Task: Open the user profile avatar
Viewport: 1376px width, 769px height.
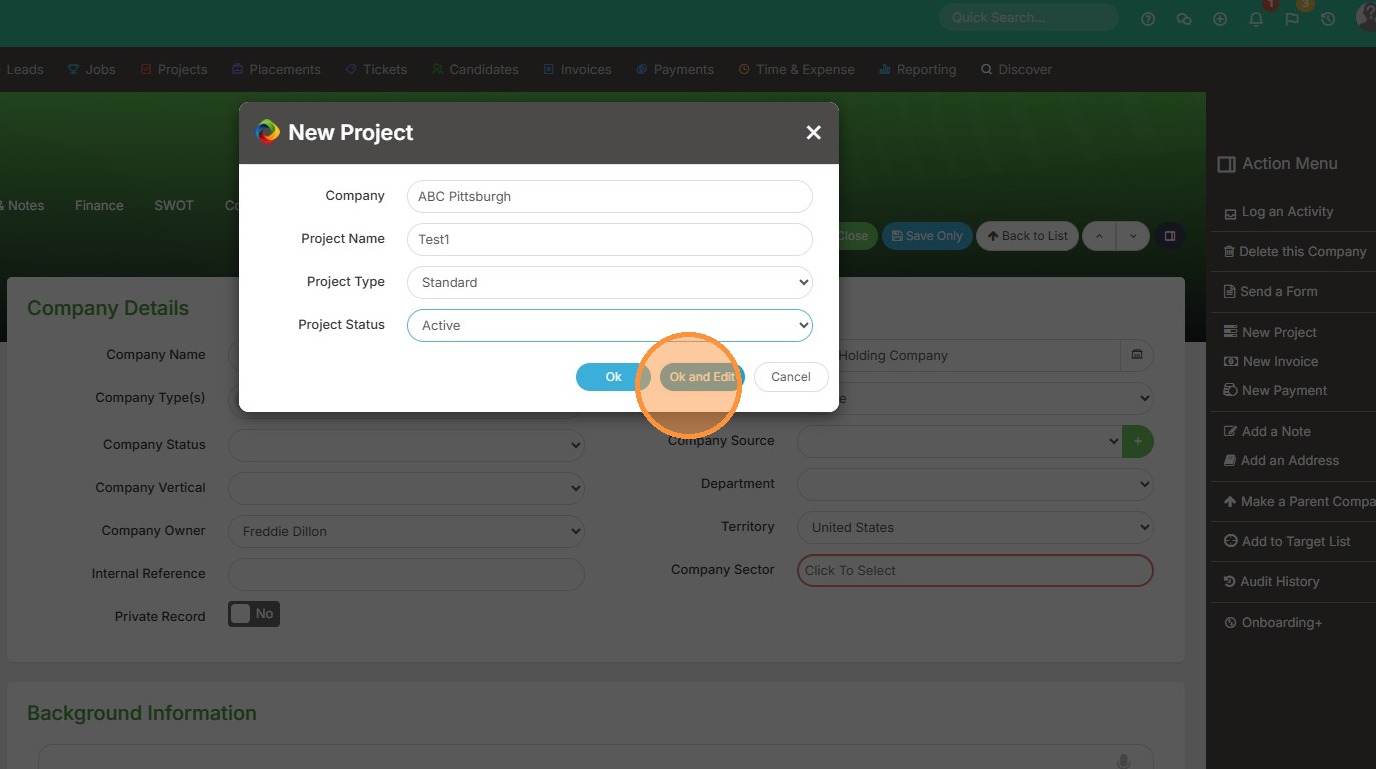Action: 1366,17
